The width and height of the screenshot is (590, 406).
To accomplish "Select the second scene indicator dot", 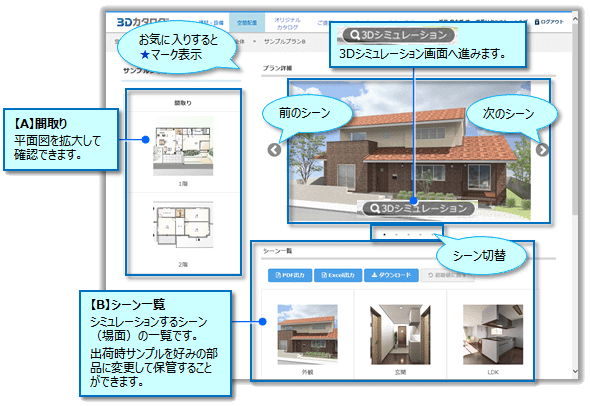I will coord(396,234).
